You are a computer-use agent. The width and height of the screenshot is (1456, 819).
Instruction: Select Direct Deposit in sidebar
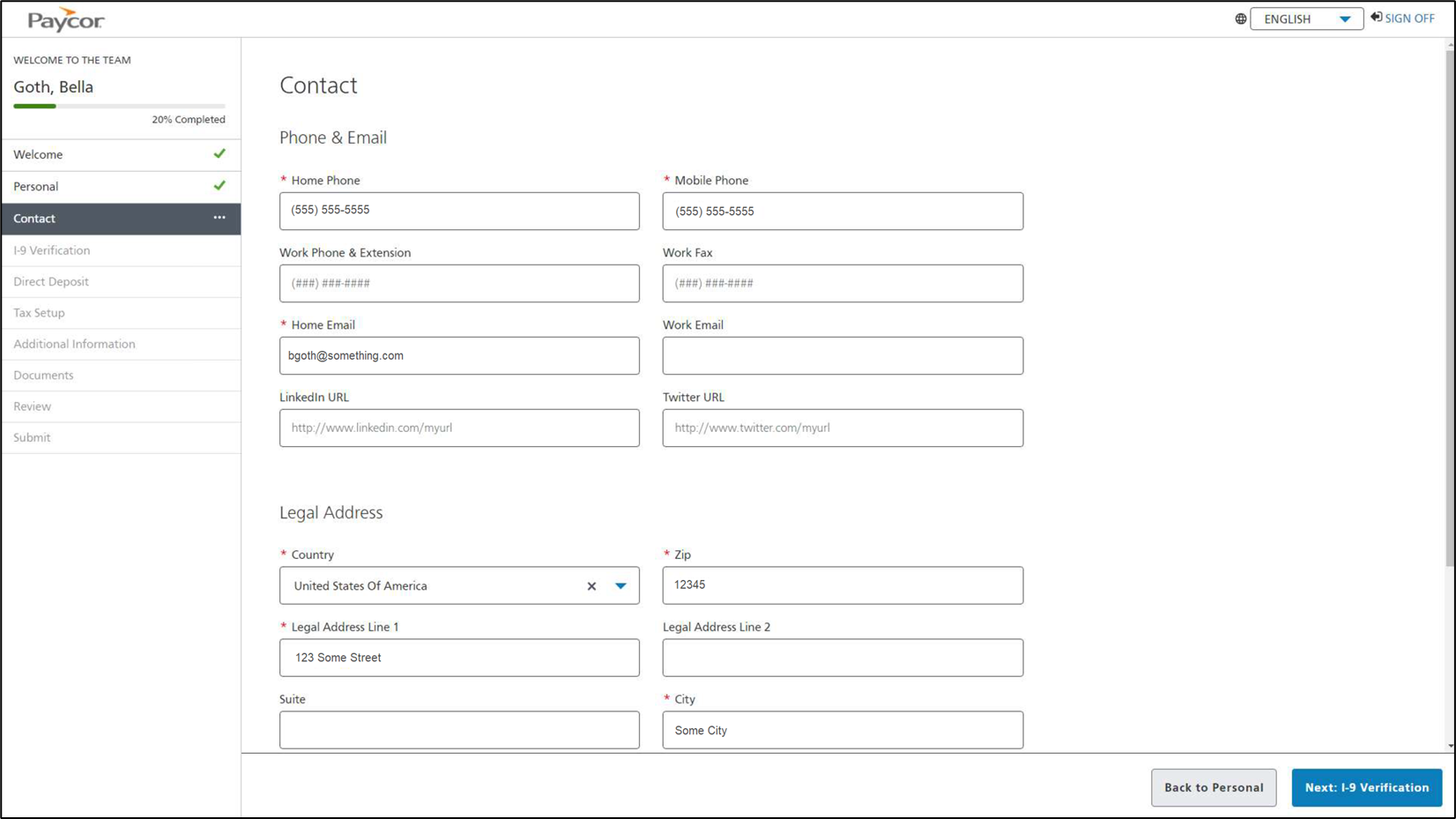click(51, 282)
